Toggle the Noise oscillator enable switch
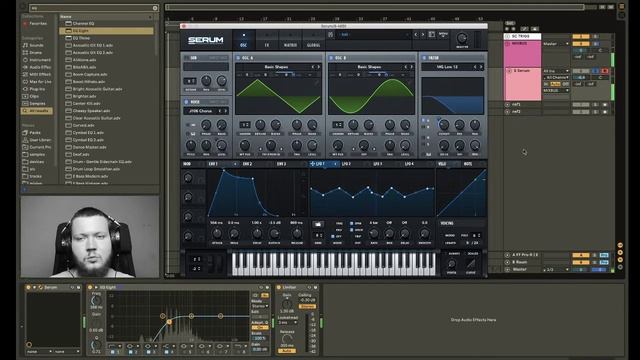Image resolution: width=640 pixels, height=360 pixels. pos(186,102)
